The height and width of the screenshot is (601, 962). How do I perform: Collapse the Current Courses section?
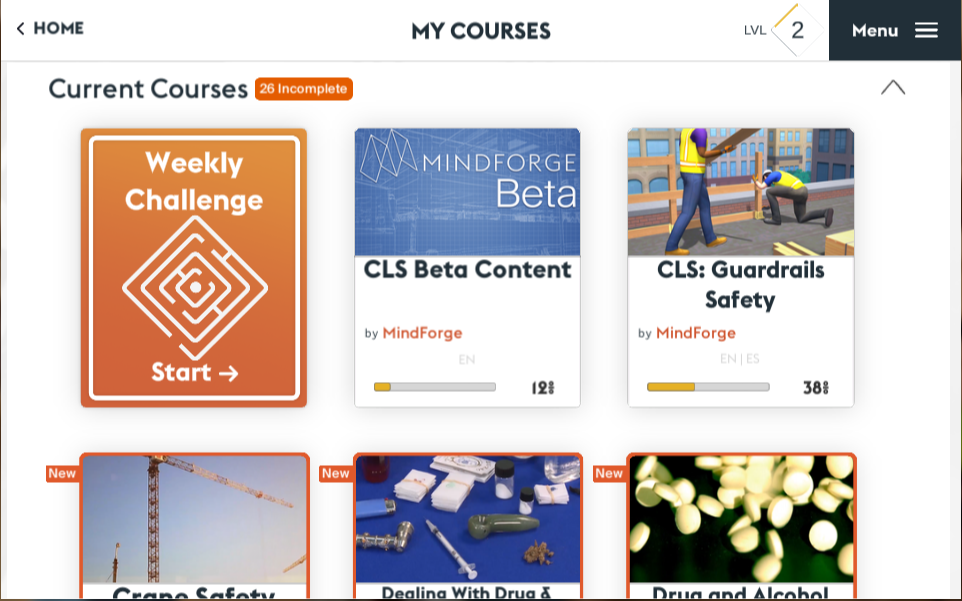[x=893, y=88]
